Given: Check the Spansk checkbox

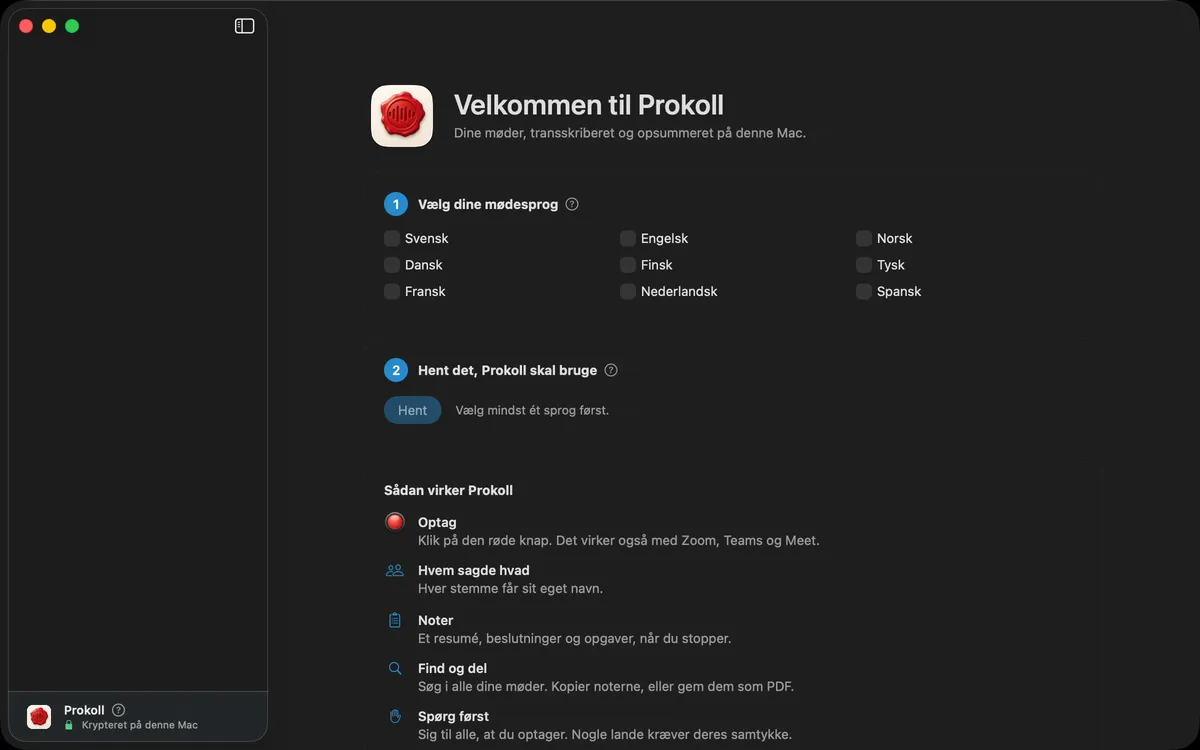Looking at the screenshot, I should pyautogui.click(x=864, y=291).
